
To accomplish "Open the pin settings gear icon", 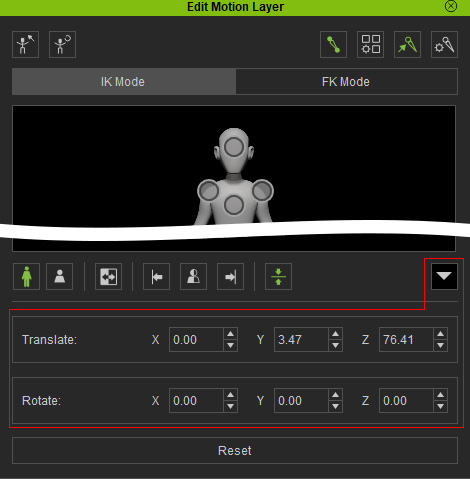I will tap(444, 44).
